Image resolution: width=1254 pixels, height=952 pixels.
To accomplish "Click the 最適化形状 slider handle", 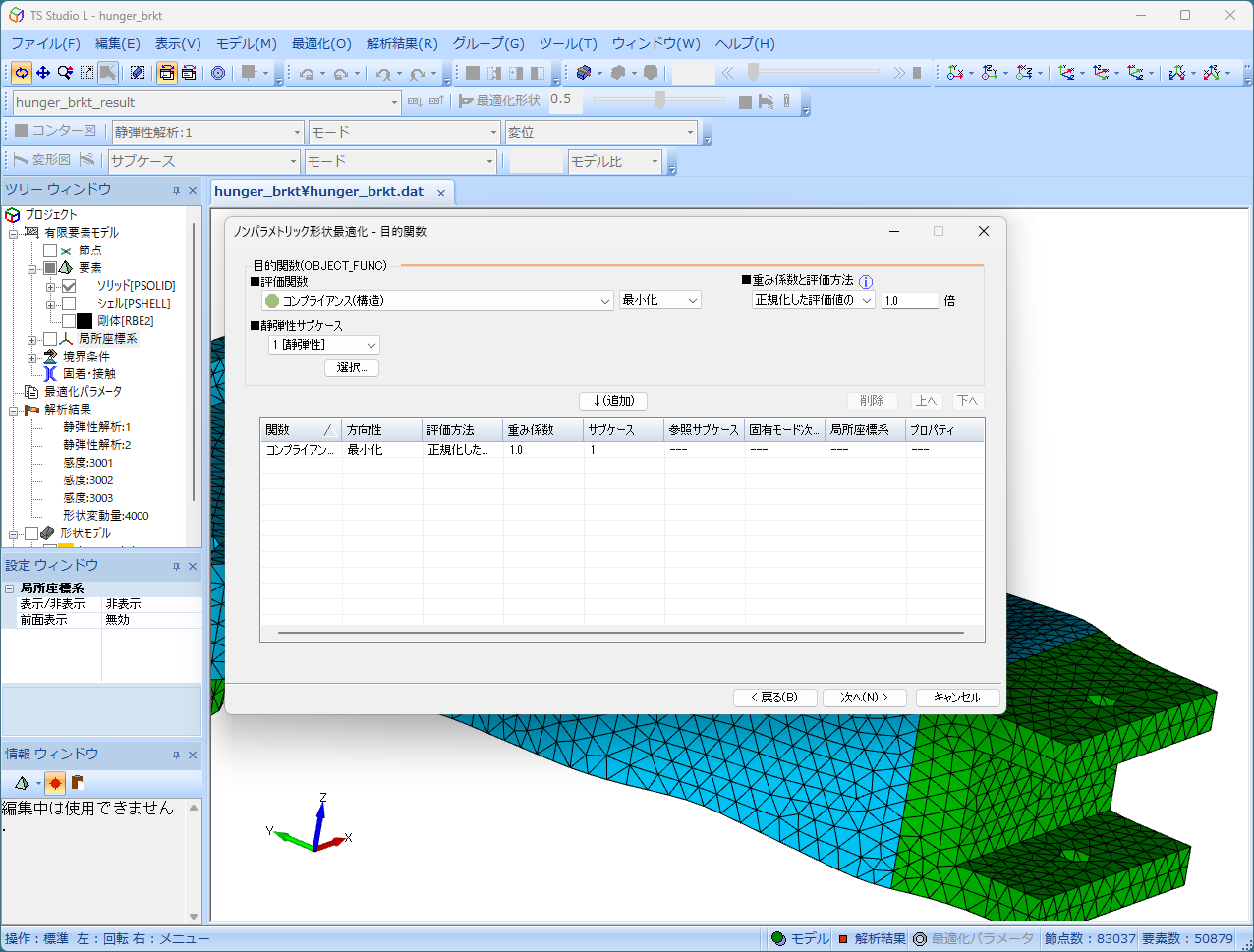I will pyautogui.click(x=660, y=100).
